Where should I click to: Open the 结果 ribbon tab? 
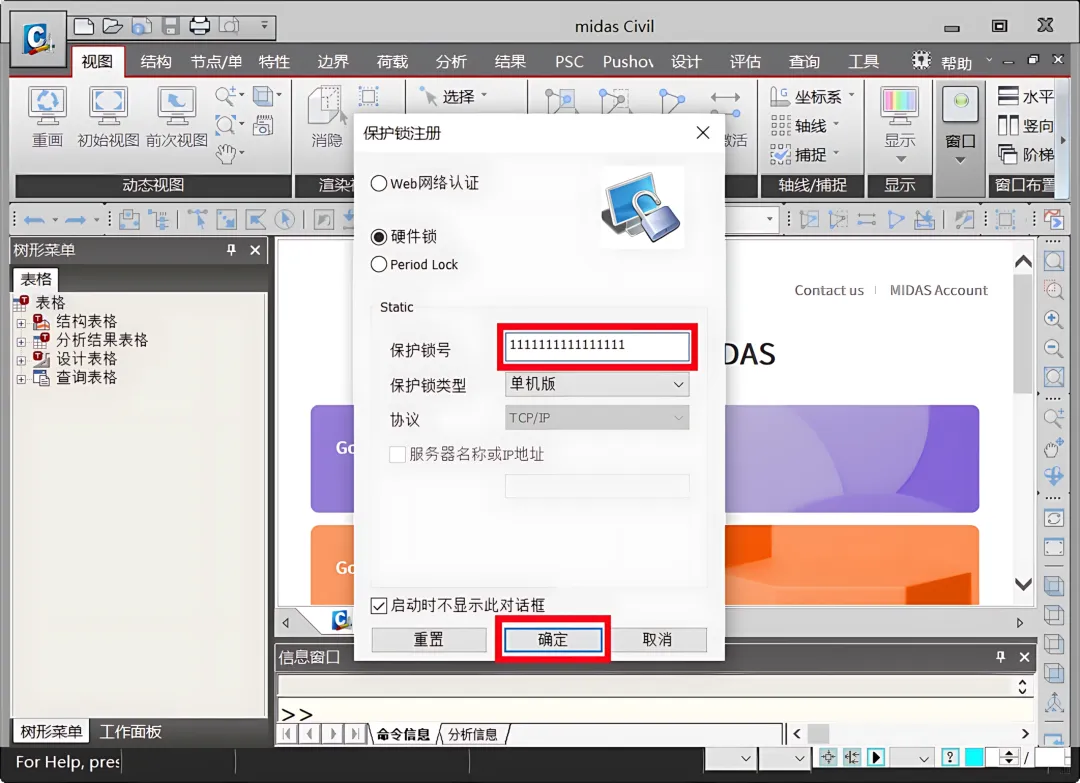coord(510,62)
